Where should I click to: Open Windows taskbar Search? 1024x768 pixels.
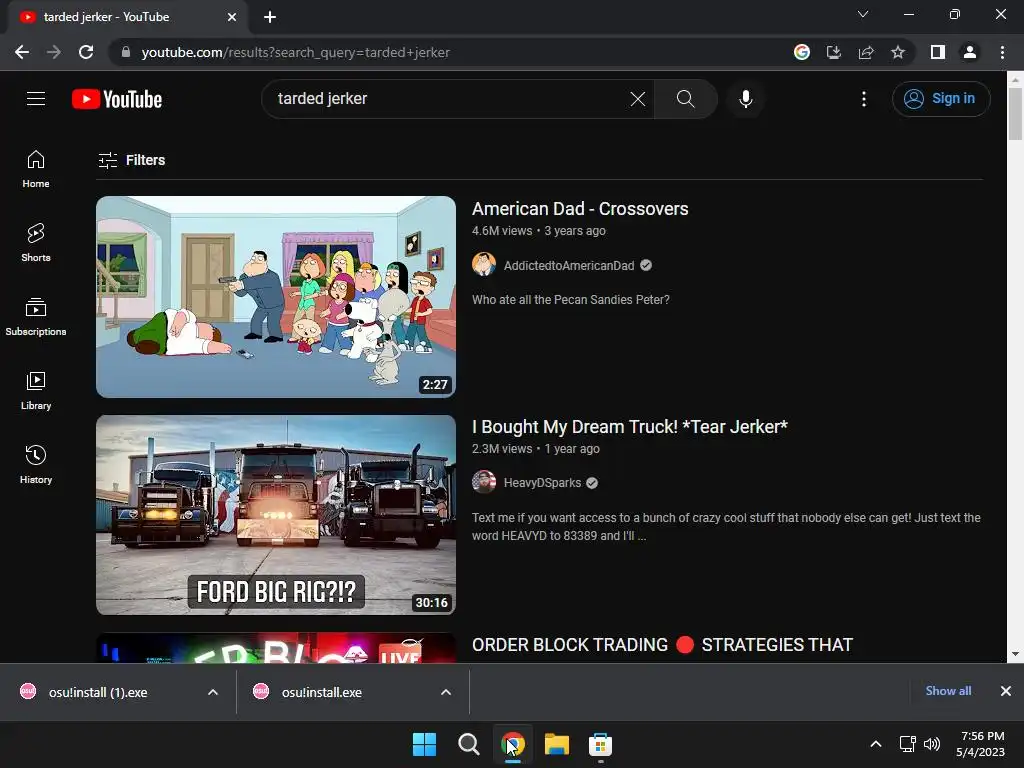point(468,744)
